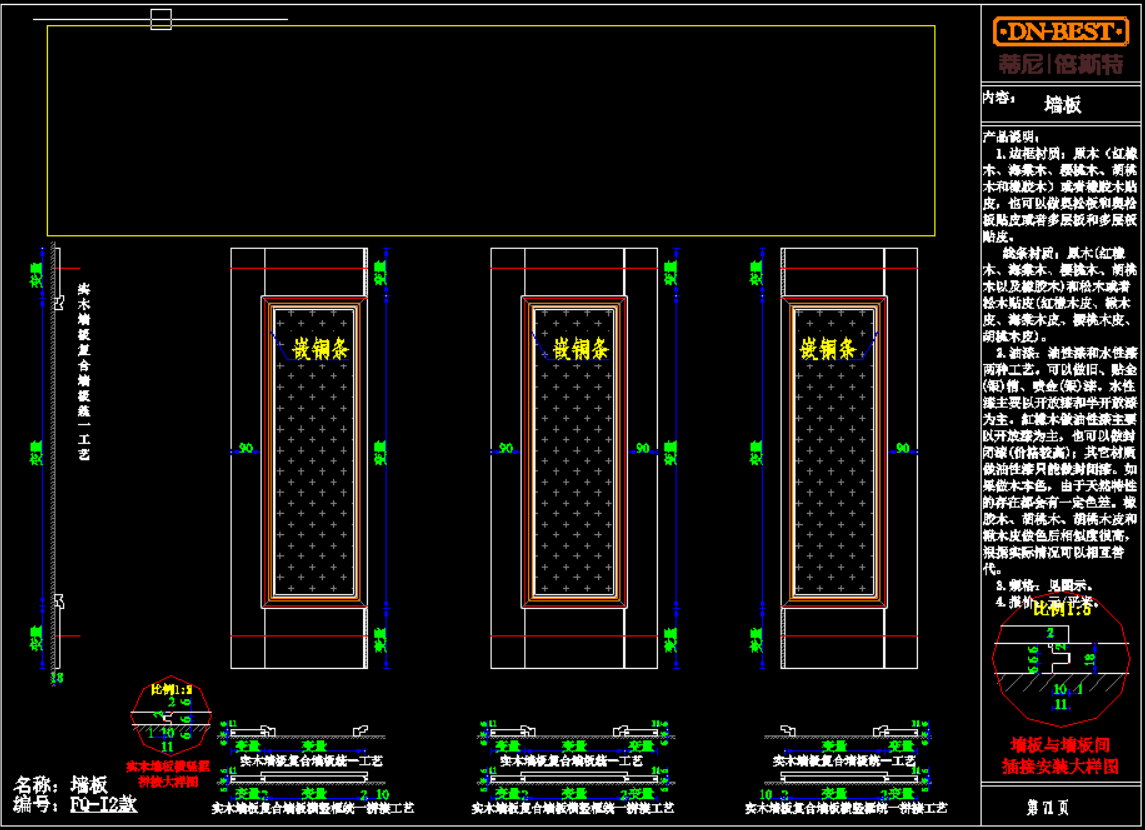Select the vertical 实木墙板复合墙板统一工艺 text
Image resolution: width=1145 pixels, height=830 pixels.
(x=84, y=370)
